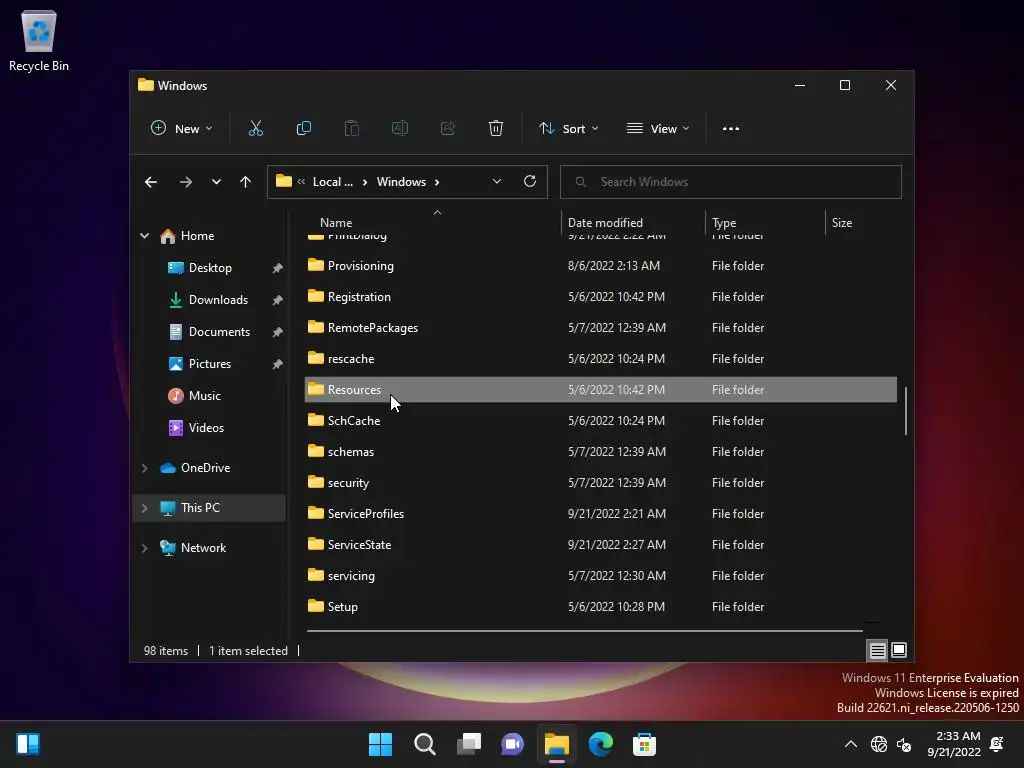Screen dimensions: 1024x768
Task: Expand the This PC tree node
Action: point(144,508)
